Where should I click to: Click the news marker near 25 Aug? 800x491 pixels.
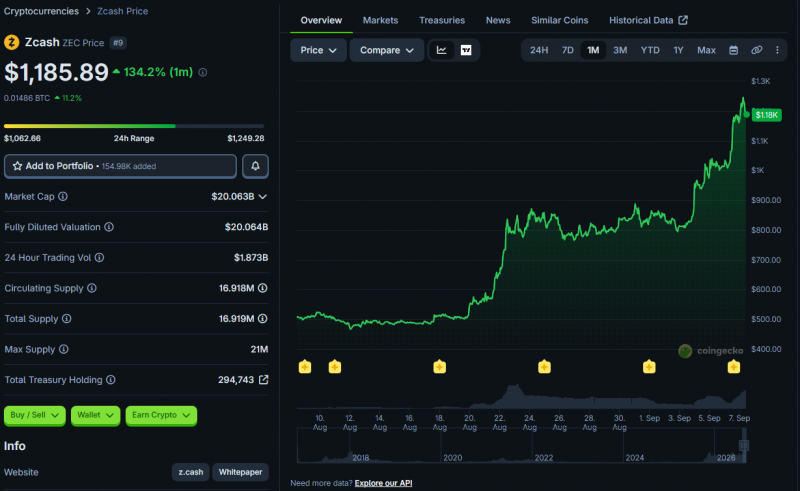(x=544, y=366)
